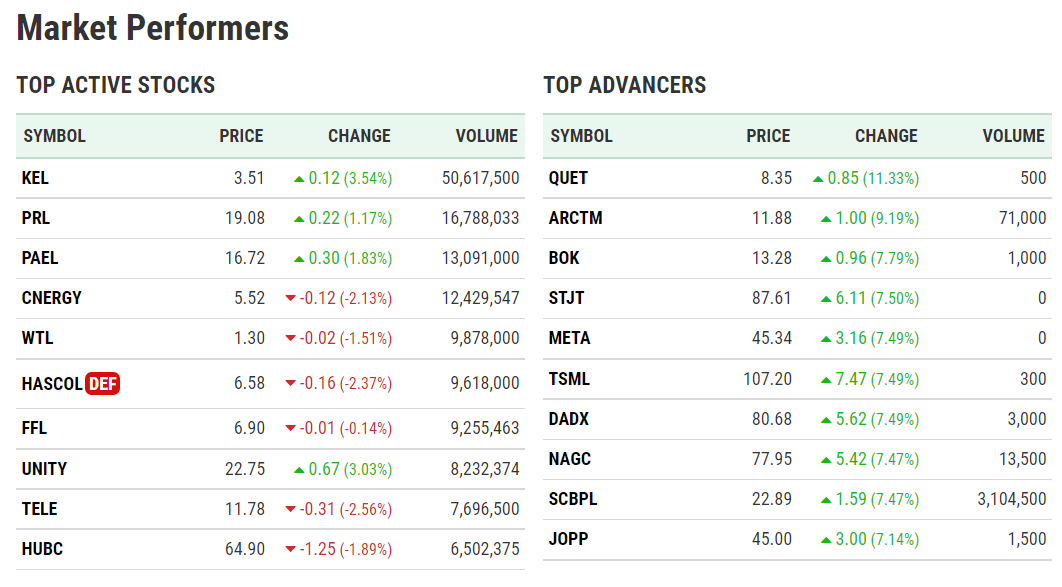This screenshot has width=1062, height=587.
Task: Click the green up arrow beside KEL change
Action: pyautogui.click(x=299, y=179)
